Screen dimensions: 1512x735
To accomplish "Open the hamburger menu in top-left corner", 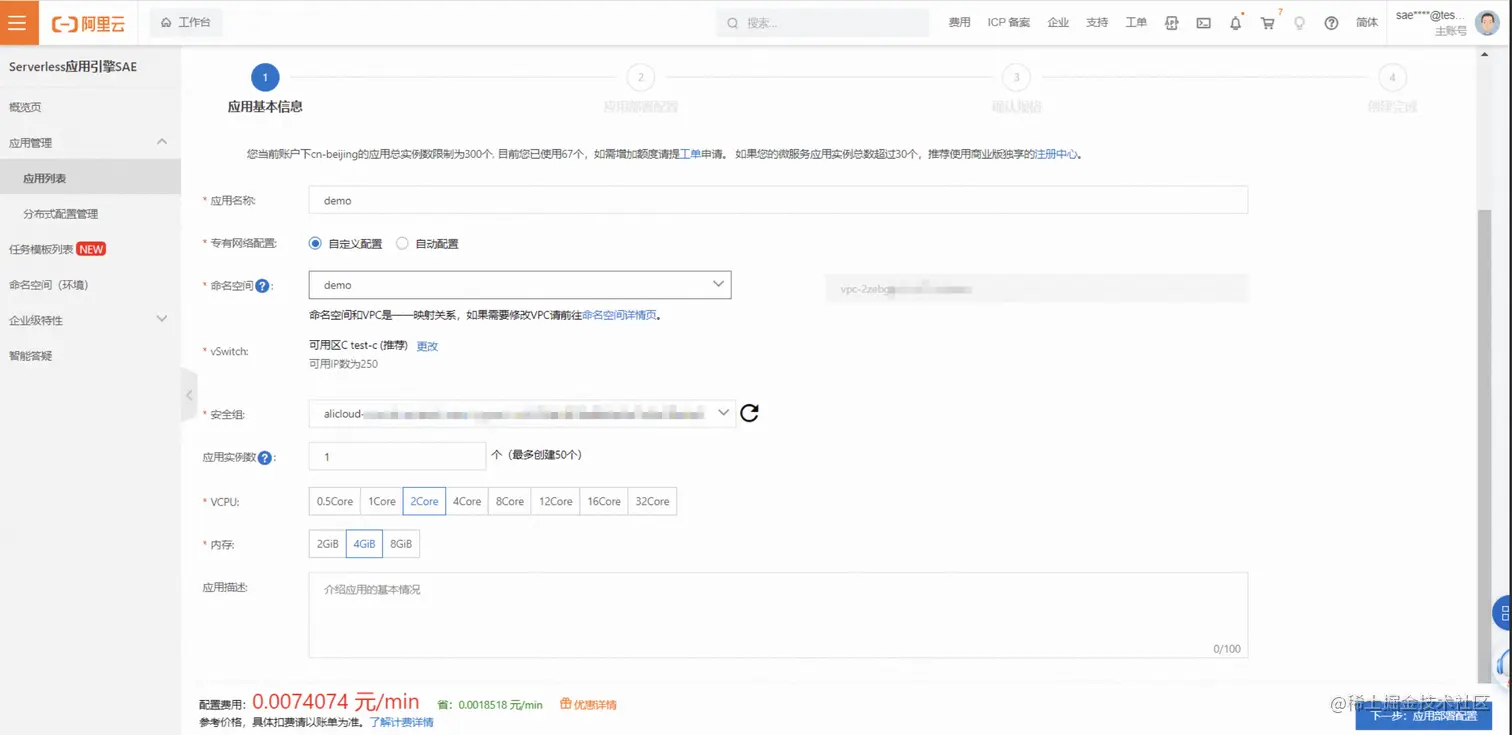I will 18,22.
